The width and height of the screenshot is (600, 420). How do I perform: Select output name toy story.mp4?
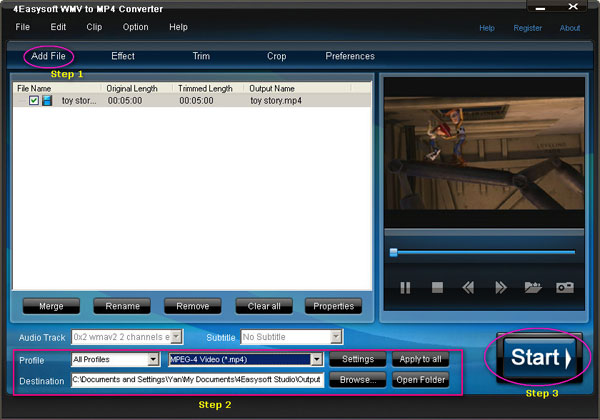point(276,101)
